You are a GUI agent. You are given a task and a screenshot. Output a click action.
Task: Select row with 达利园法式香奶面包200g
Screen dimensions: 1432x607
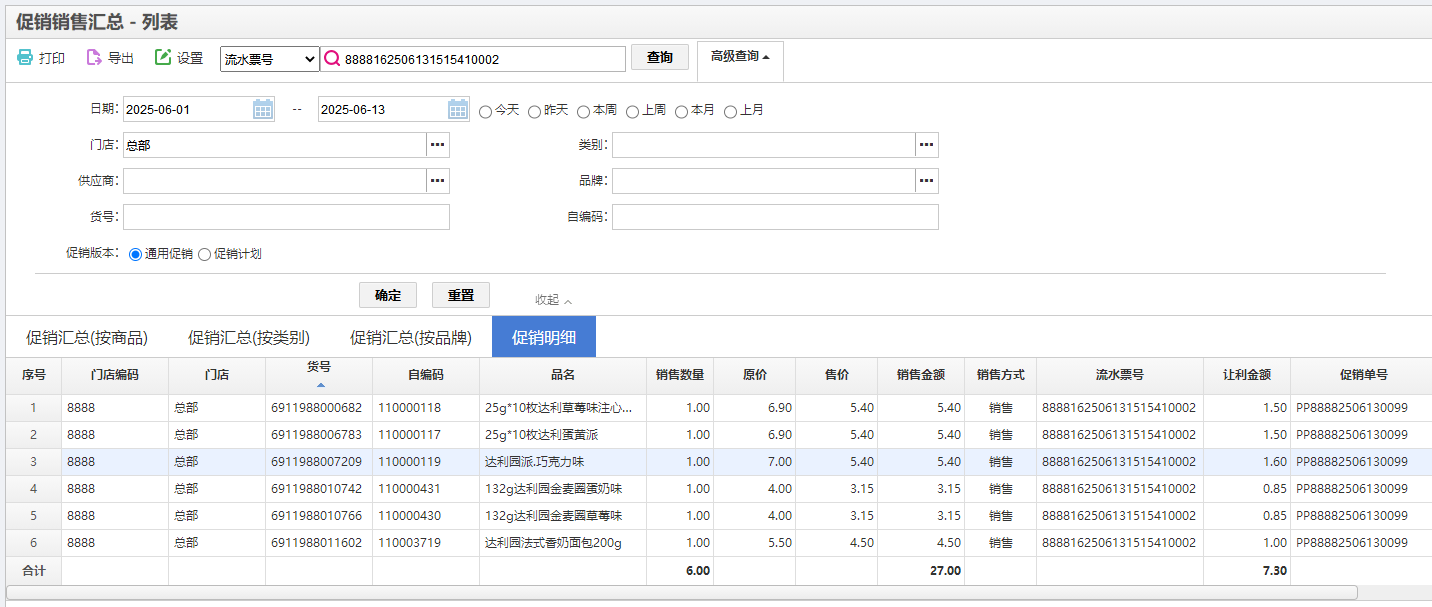[719, 543]
